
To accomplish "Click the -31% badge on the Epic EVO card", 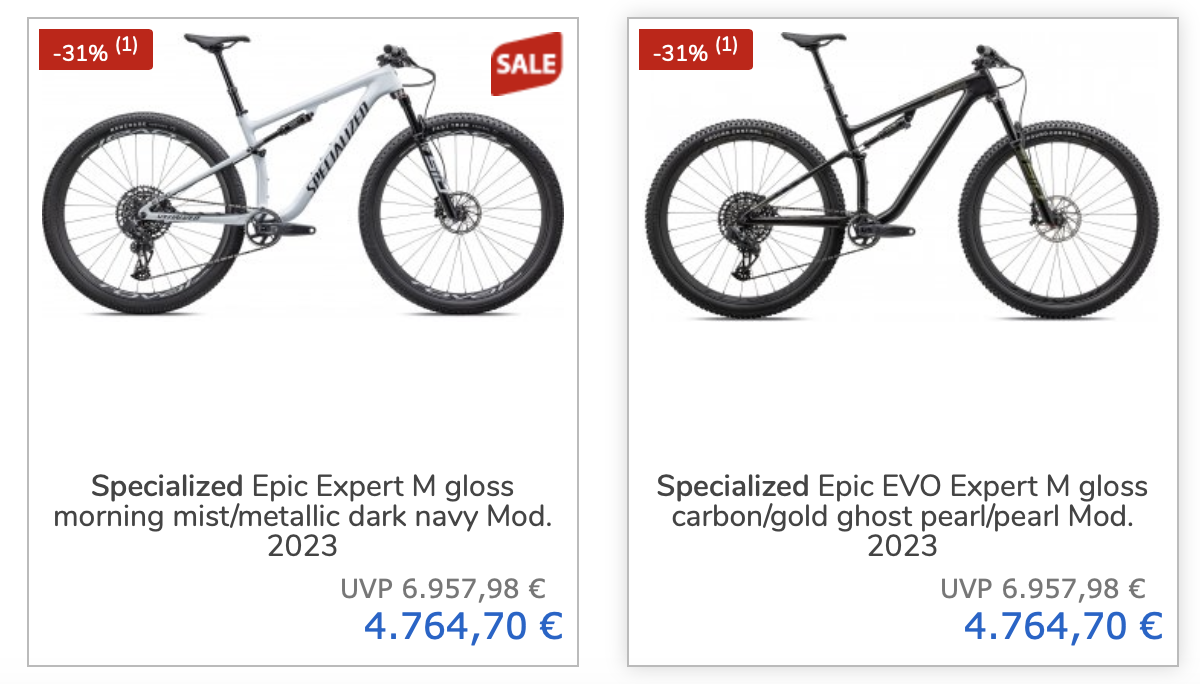I will click(x=684, y=51).
